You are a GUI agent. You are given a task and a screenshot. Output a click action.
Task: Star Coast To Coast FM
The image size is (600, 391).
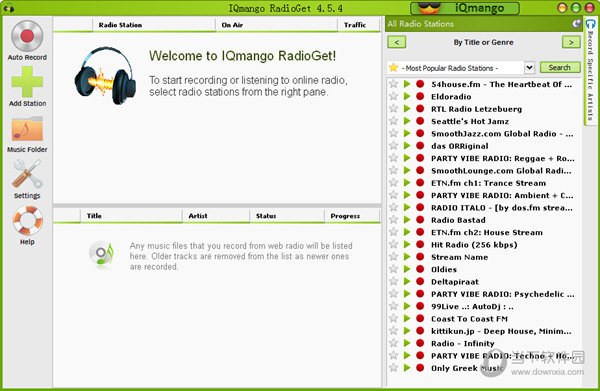pos(393,318)
